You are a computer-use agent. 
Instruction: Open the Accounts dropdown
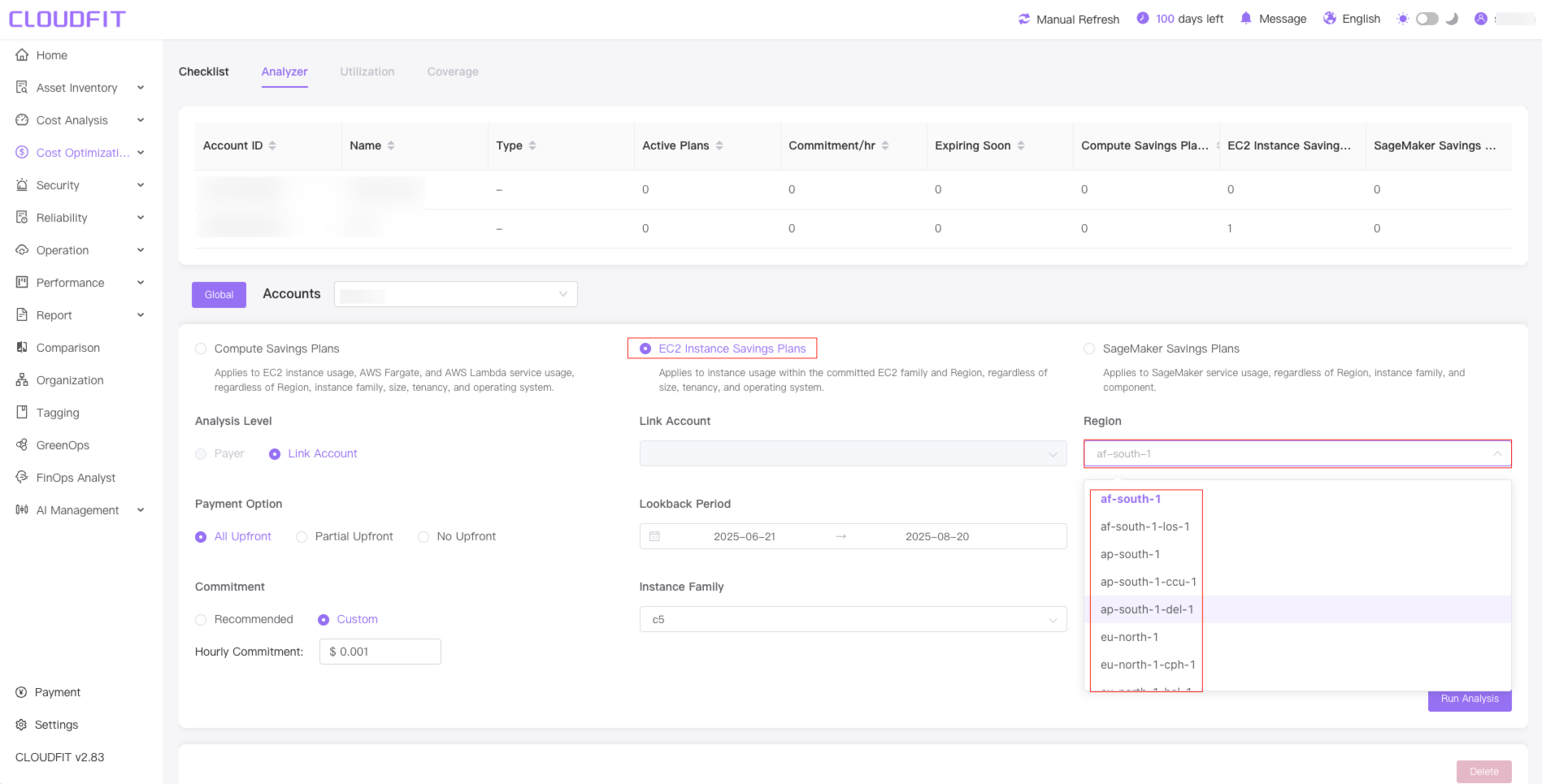pos(456,294)
